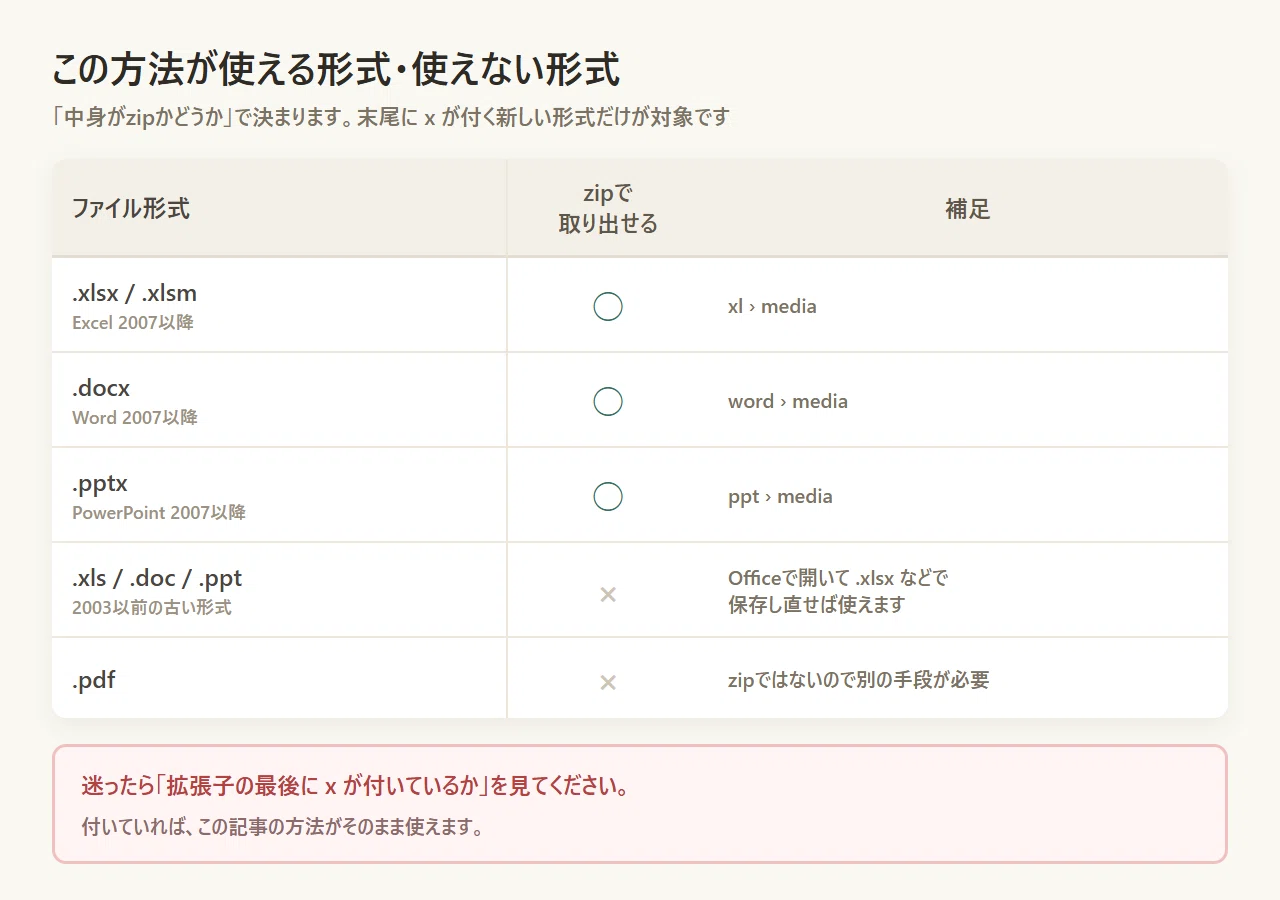Viewport: 1280px width, 900px height.
Task: Click the 'PowerPoint 2007以降' subtitle
Action: click(158, 512)
